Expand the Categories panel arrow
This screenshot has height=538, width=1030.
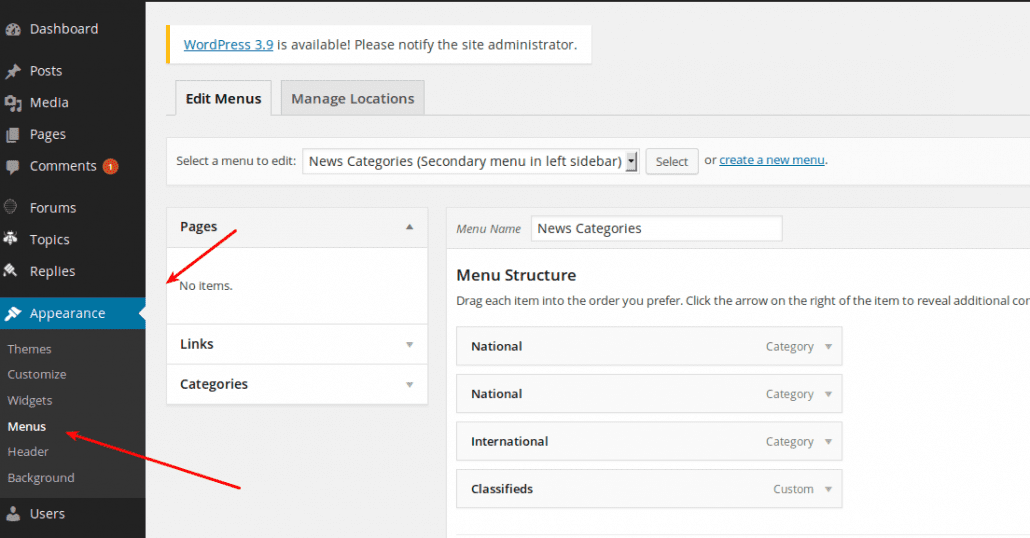[x=409, y=384]
